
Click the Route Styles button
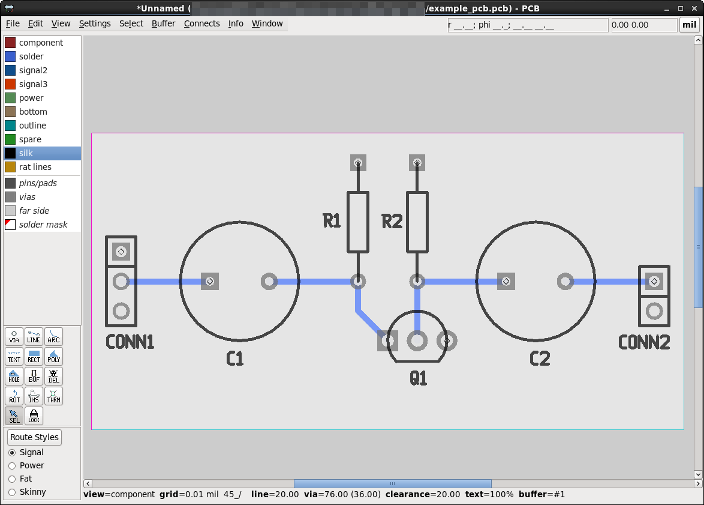point(34,437)
